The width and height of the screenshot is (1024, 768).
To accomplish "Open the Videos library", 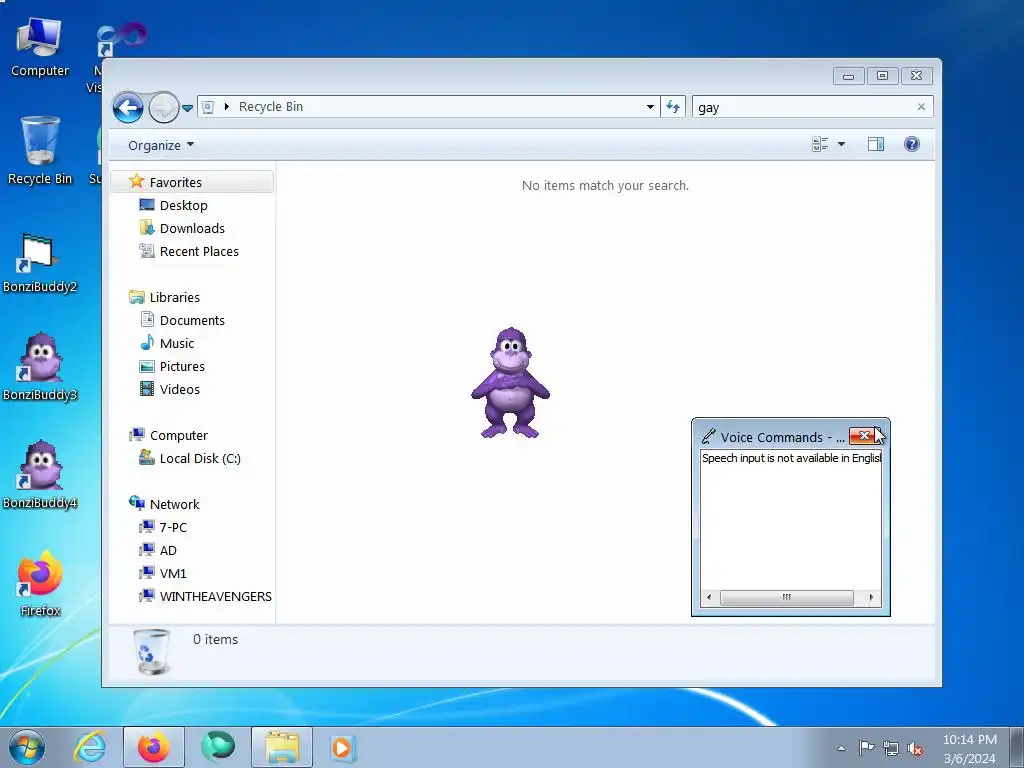I will 180,389.
